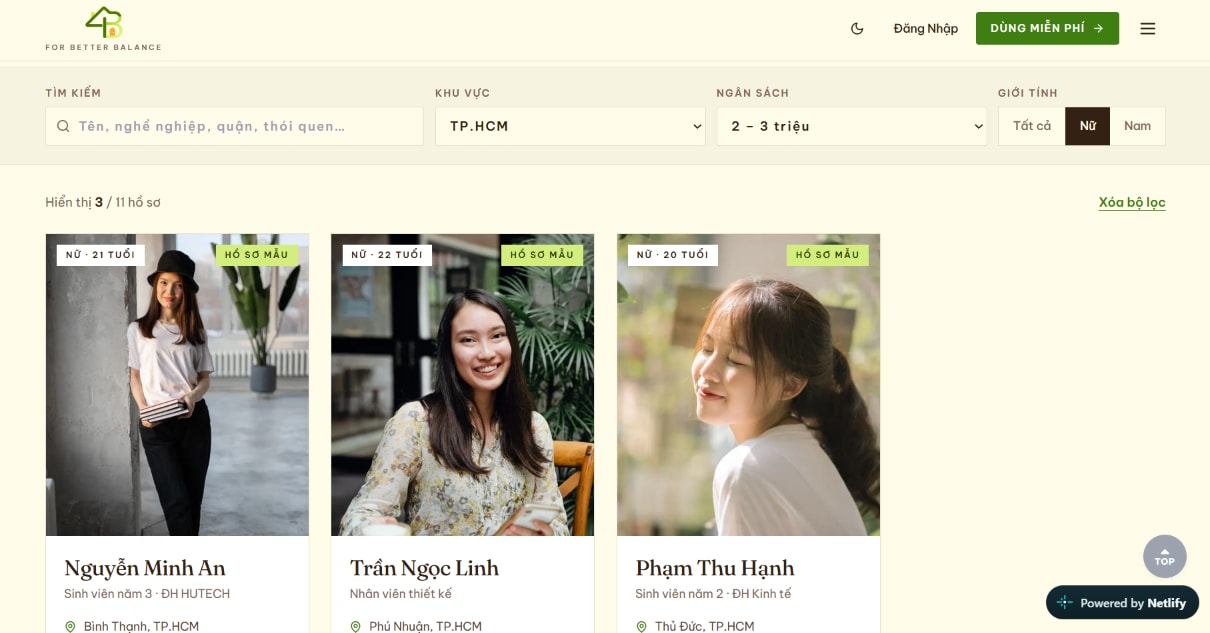The image size is (1210, 633).
Task: Click the 4B For Better Balance logo
Action: 103,28
